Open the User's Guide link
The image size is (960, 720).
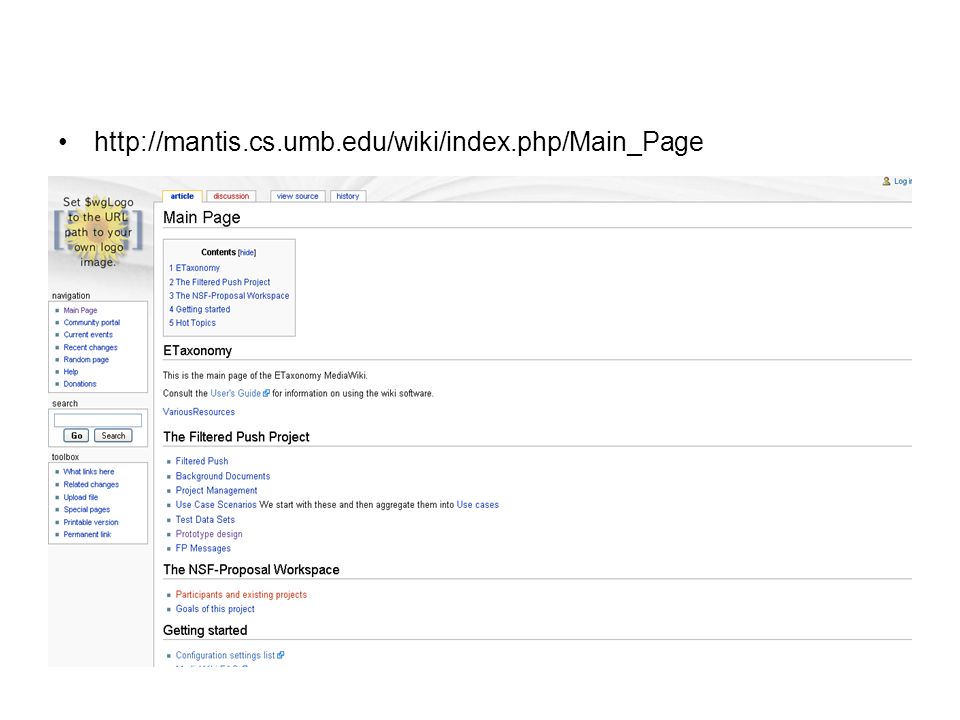click(236, 394)
